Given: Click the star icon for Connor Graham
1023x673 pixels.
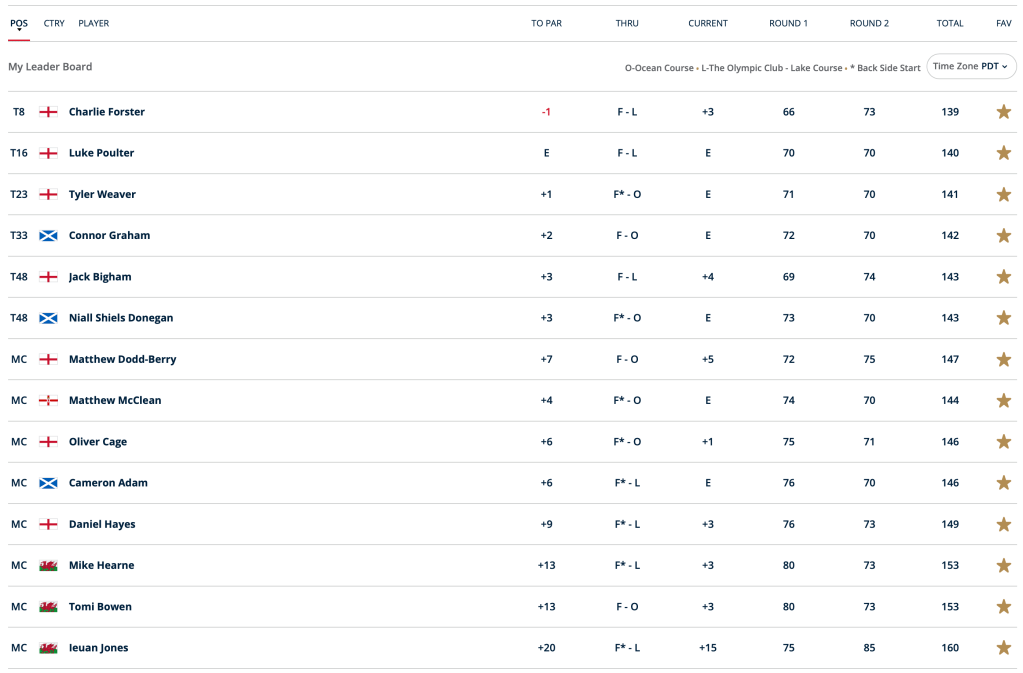Looking at the screenshot, I should click(x=1003, y=236).
